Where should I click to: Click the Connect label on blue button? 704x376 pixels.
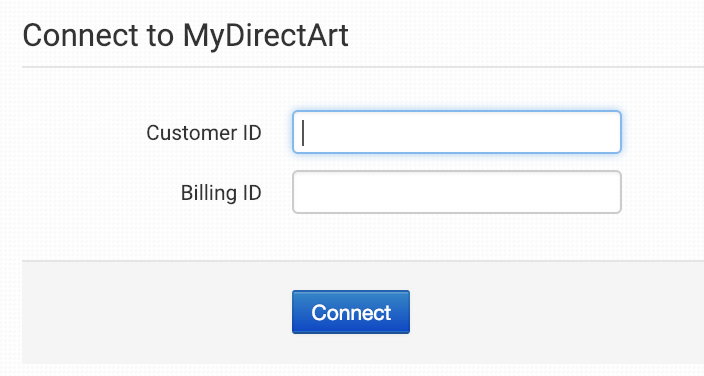click(x=351, y=312)
